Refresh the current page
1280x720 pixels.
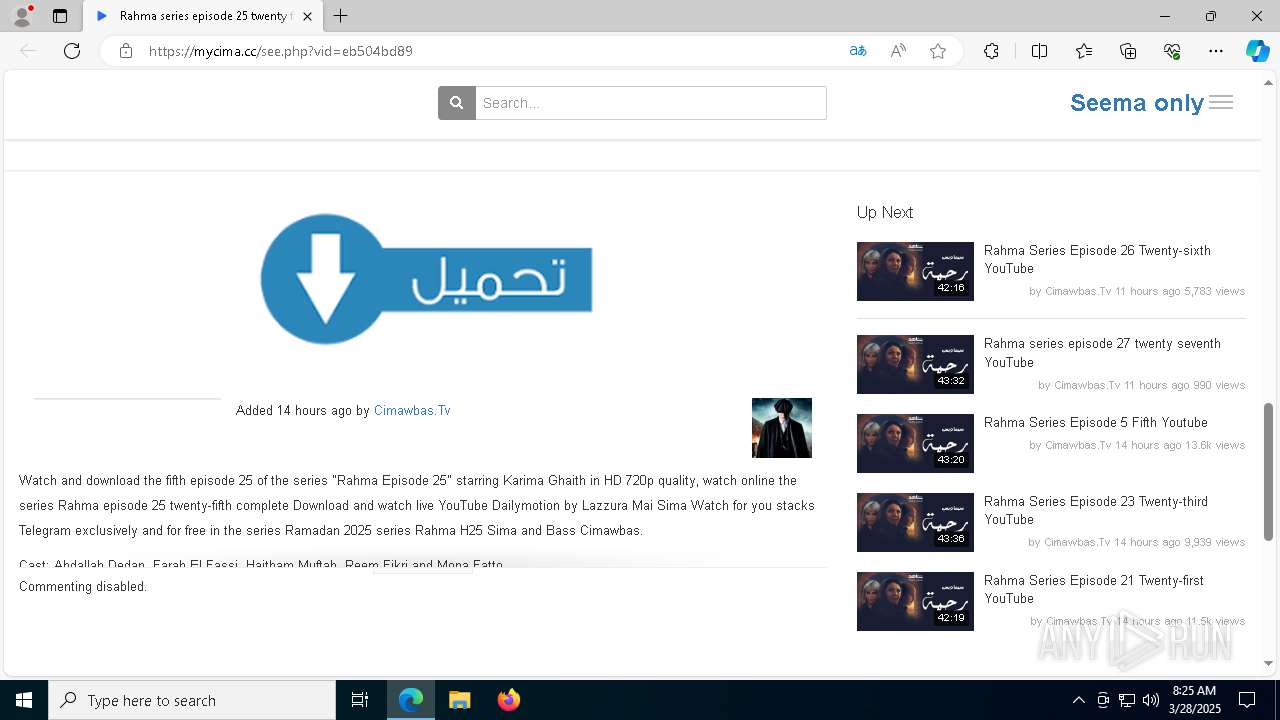pos(72,51)
